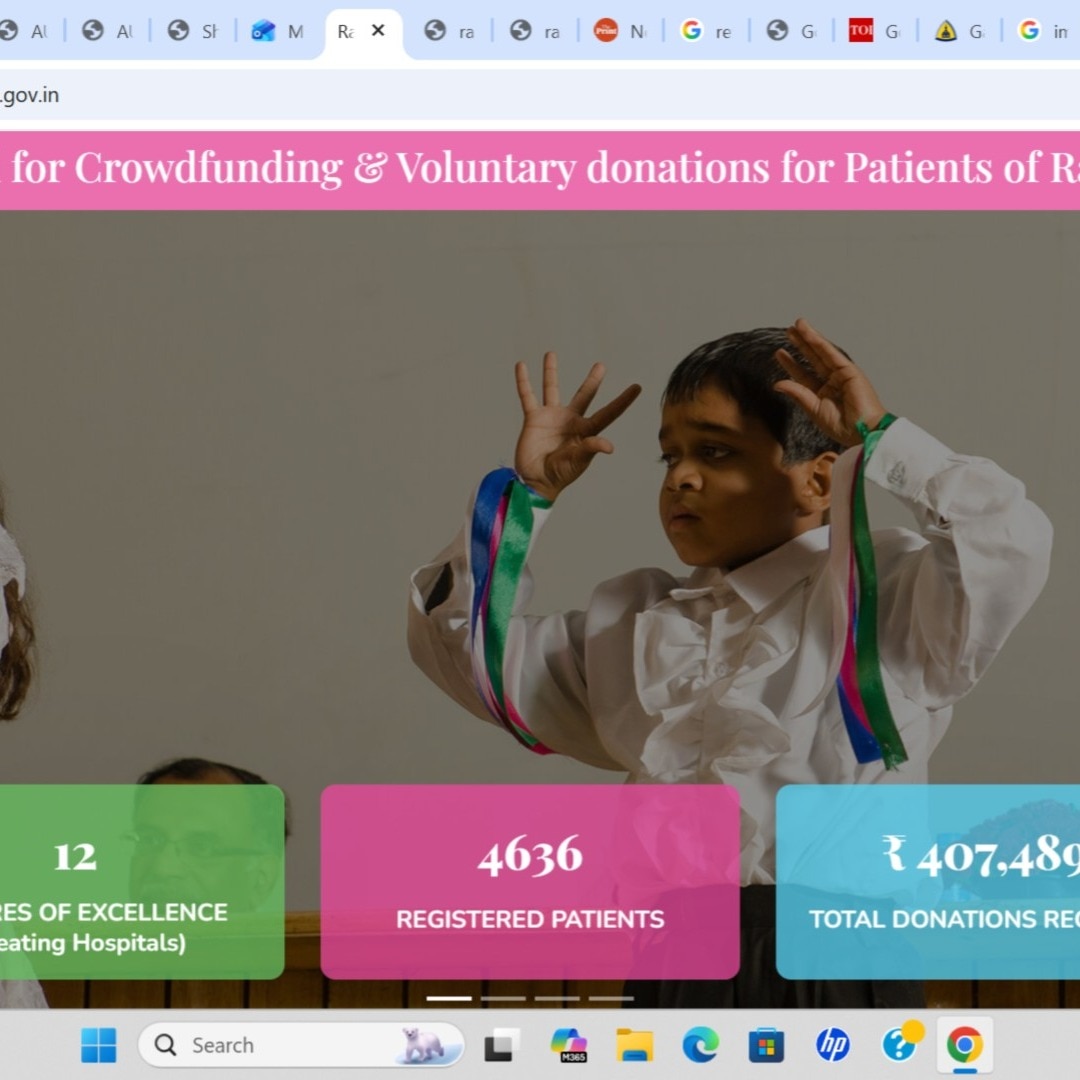This screenshot has height=1080, width=1080.
Task: Open Microsoft Store taskbar icon
Action: 766,1045
